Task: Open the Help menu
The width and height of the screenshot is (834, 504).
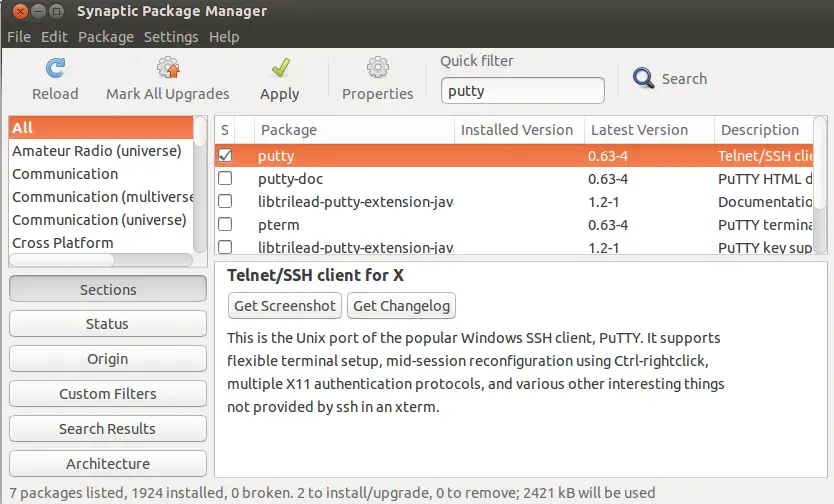Action: (x=224, y=37)
